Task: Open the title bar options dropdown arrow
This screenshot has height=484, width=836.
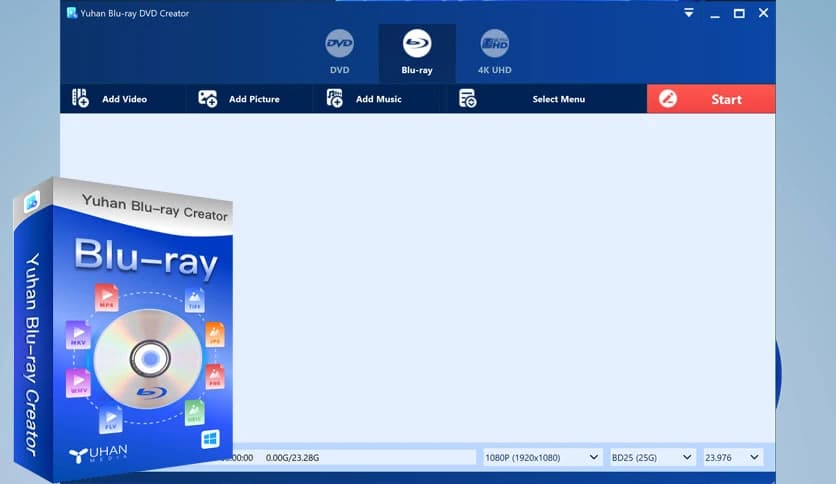Action: pos(689,13)
